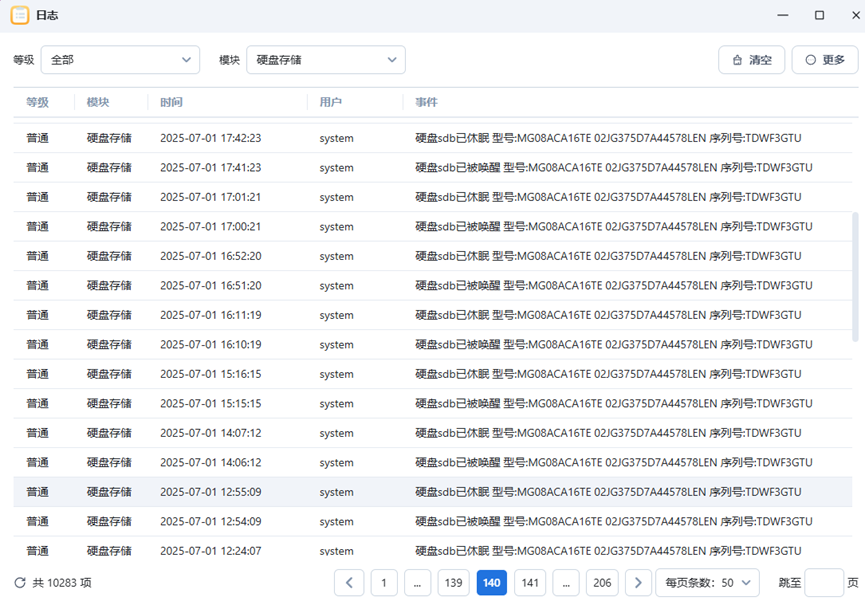Image resolution: width=865 pixels, height=605 pixels.
Task: Click the log app icon in title bar
Action: pos(20,15)
